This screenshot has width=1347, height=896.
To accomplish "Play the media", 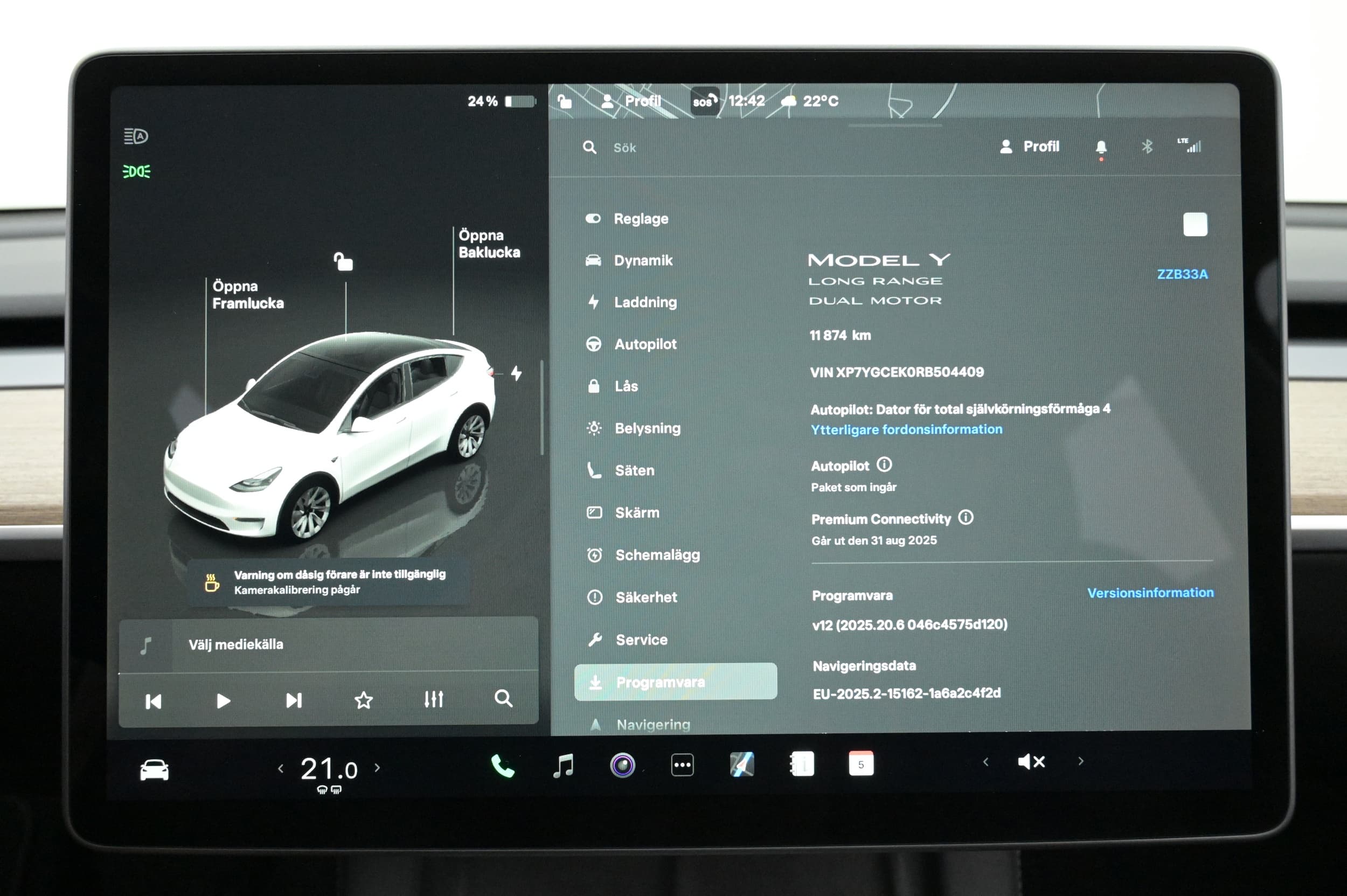I will point(224,700).
